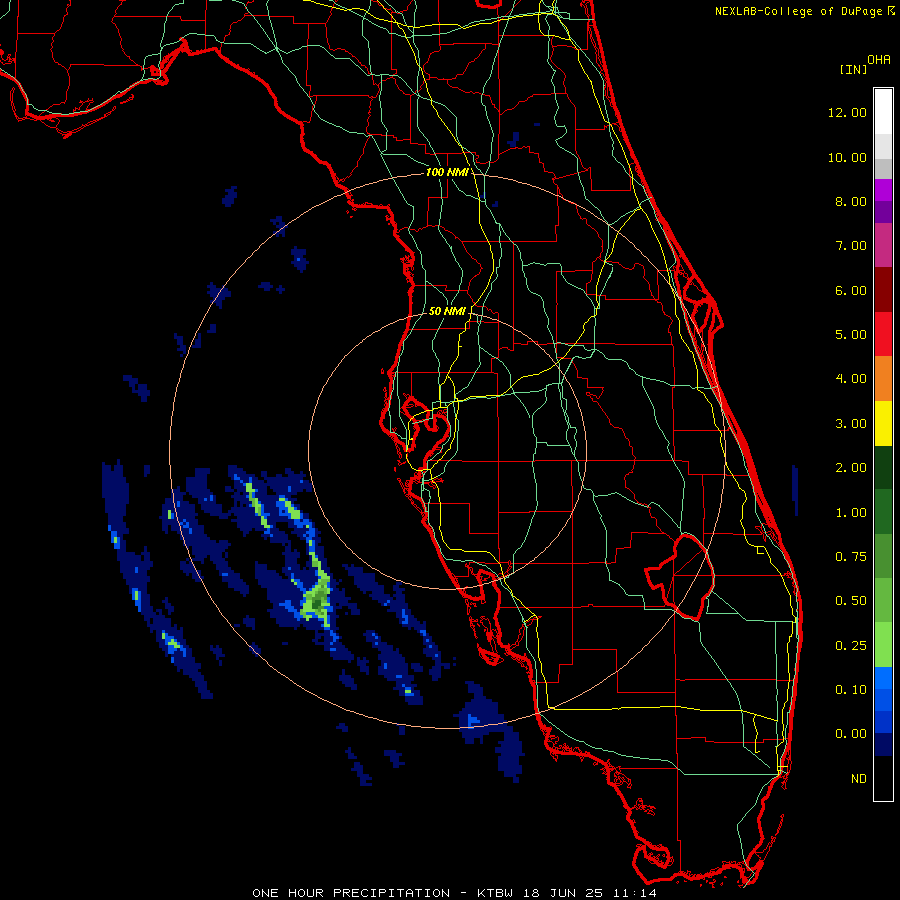Click the [IN] units label
This screenshot has height=900, width=900.
853,69
